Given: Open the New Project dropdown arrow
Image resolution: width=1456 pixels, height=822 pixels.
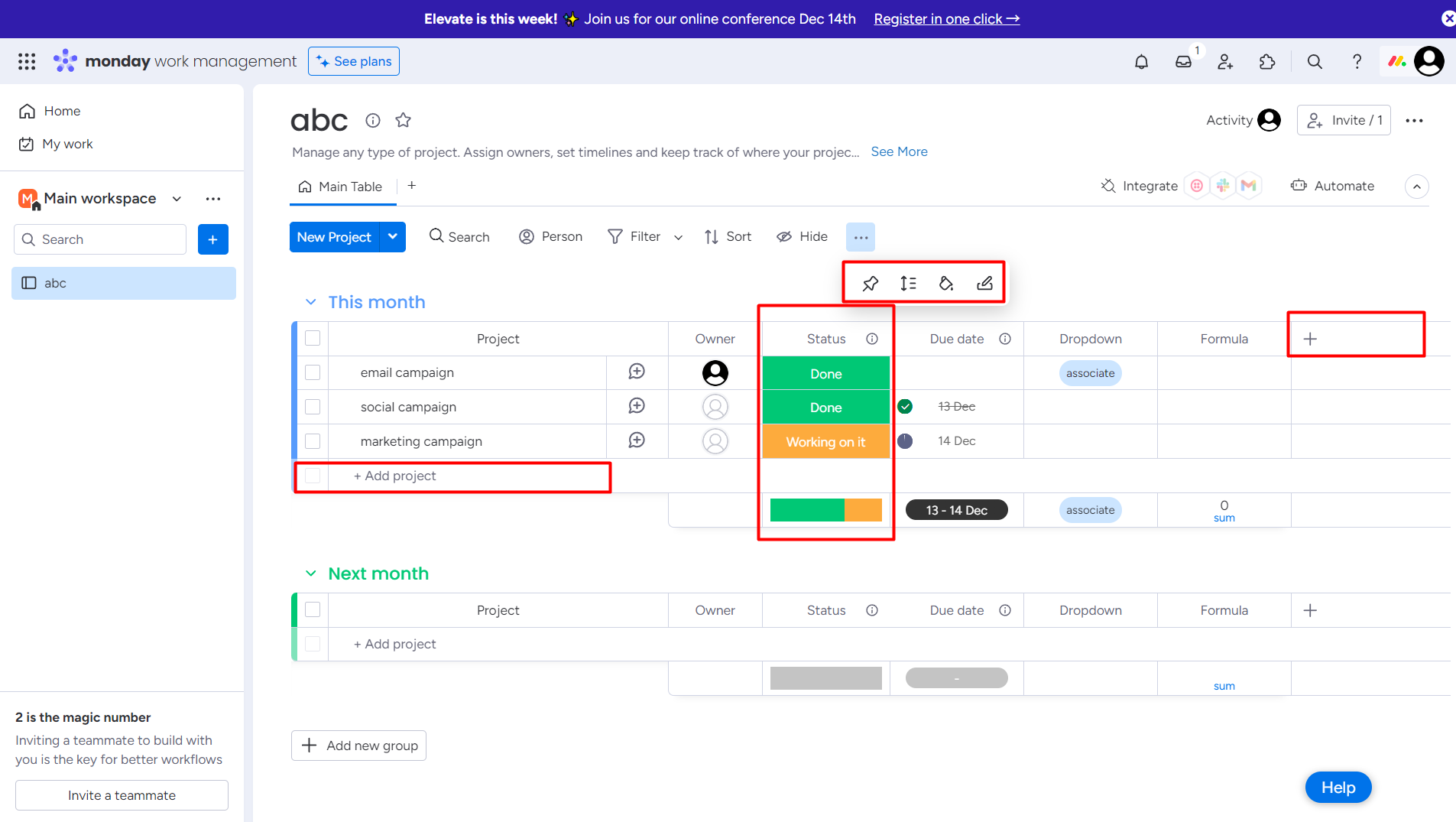Looking at the screenshot, I should click(392, 237).
